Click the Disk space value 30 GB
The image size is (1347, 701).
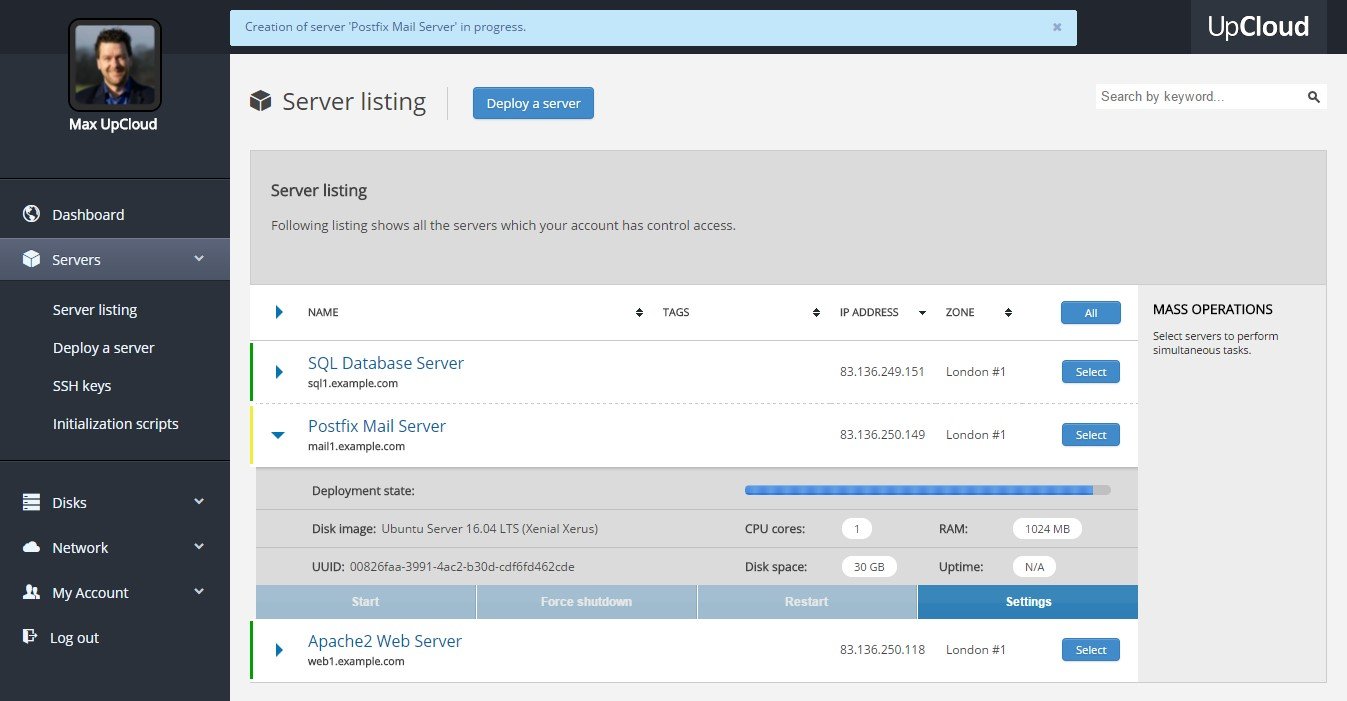pos(869,567)
